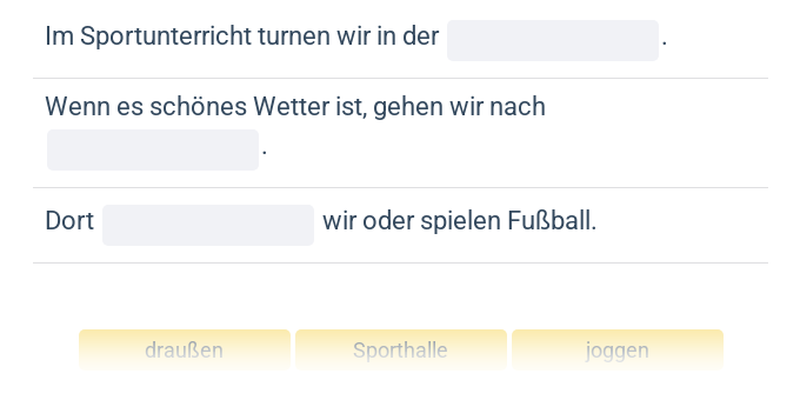This screenshot has height=400, width=800.
Task: Click the blank after 'turnen wir in der'
Action: [552, 40]
